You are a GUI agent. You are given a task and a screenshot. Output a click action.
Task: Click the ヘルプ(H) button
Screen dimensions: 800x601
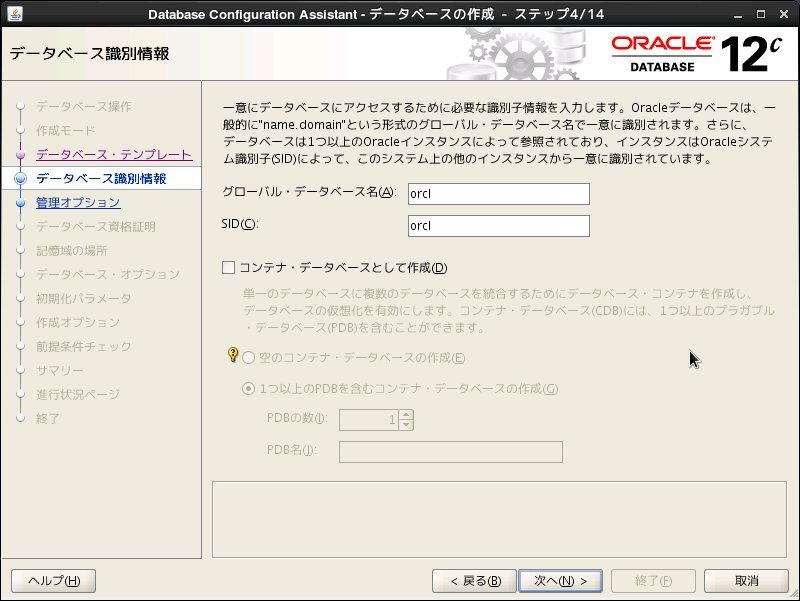54,581
